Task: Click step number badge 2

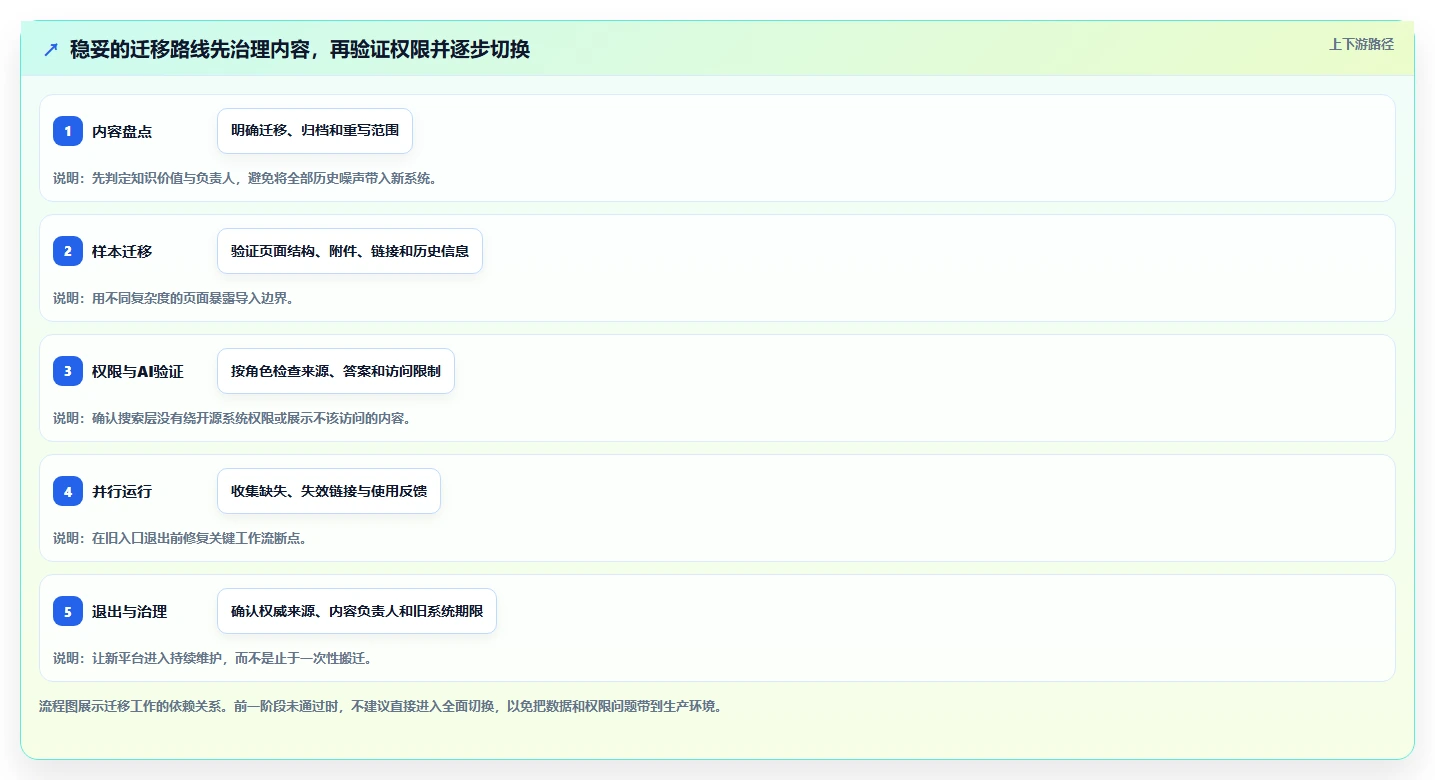Action: pos(68,251)
